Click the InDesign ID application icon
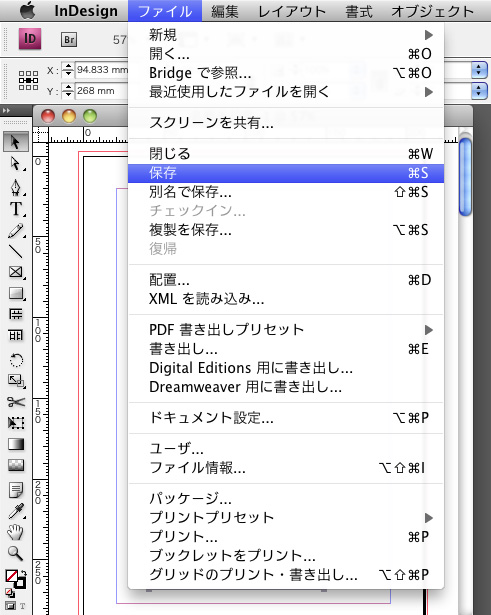 30,39
